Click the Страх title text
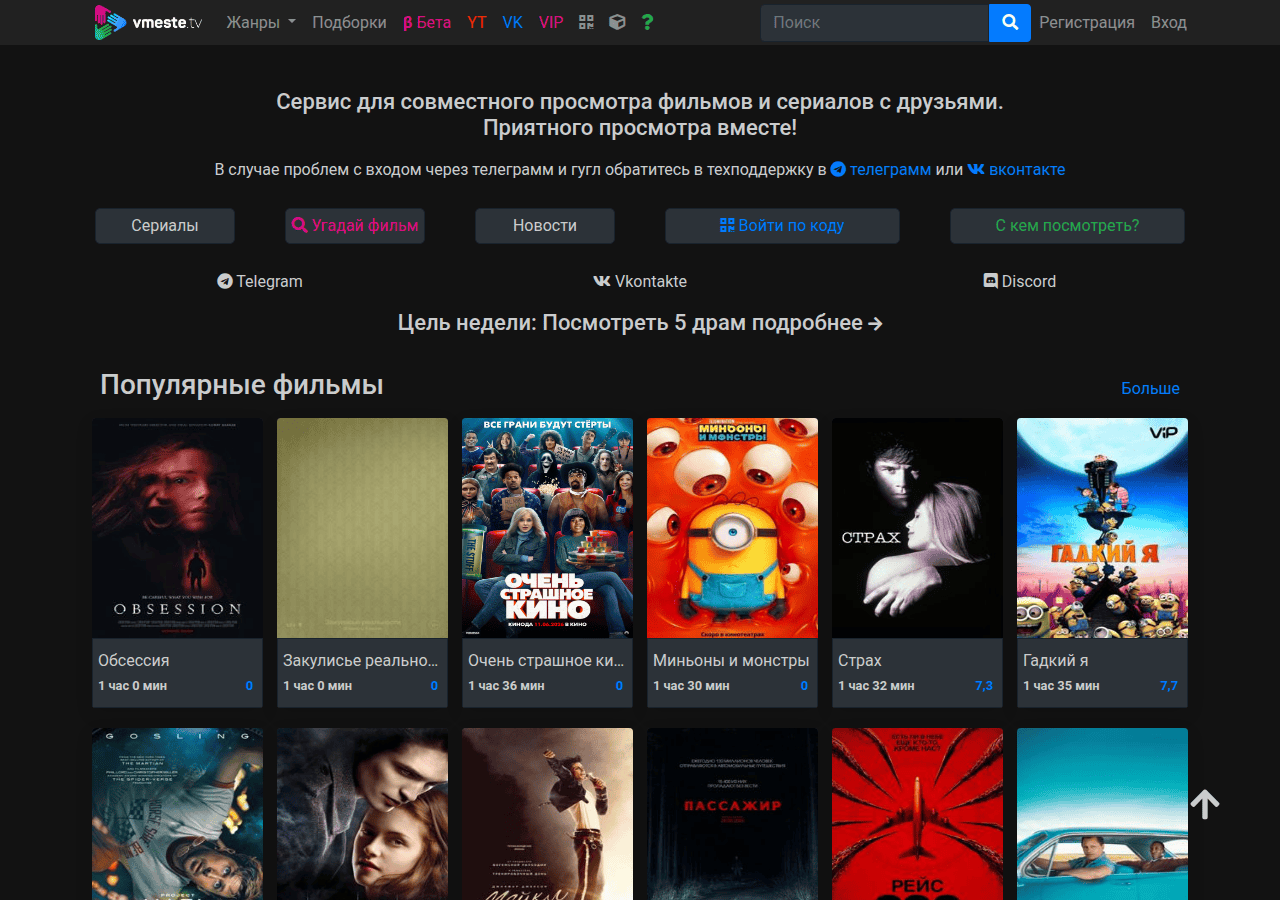The width and height of the screenshot is (1280, 900). point(860,661)
